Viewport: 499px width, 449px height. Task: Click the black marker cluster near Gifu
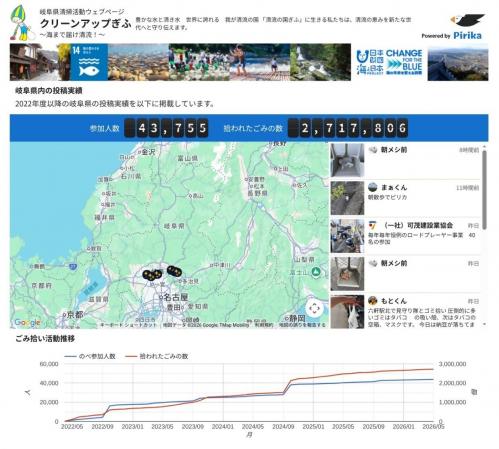152,274
